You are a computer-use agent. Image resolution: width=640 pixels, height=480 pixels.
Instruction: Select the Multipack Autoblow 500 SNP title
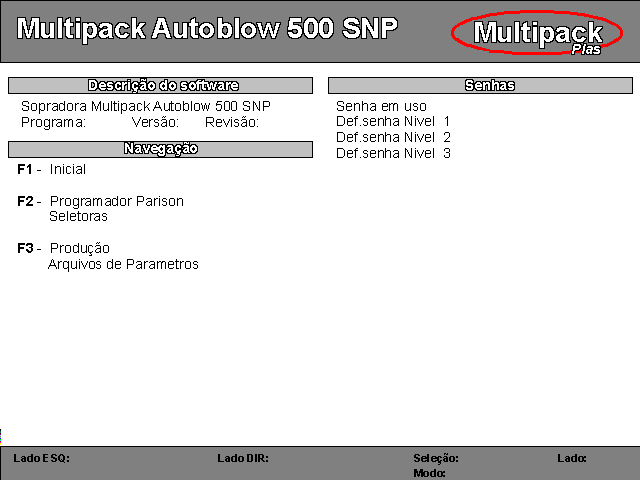[x=207, y=29]
